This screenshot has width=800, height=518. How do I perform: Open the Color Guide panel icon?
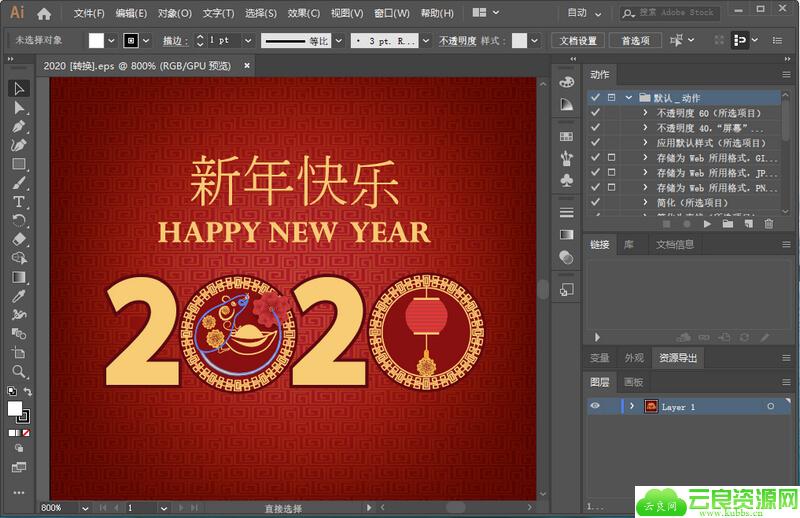tap(566, 105)
